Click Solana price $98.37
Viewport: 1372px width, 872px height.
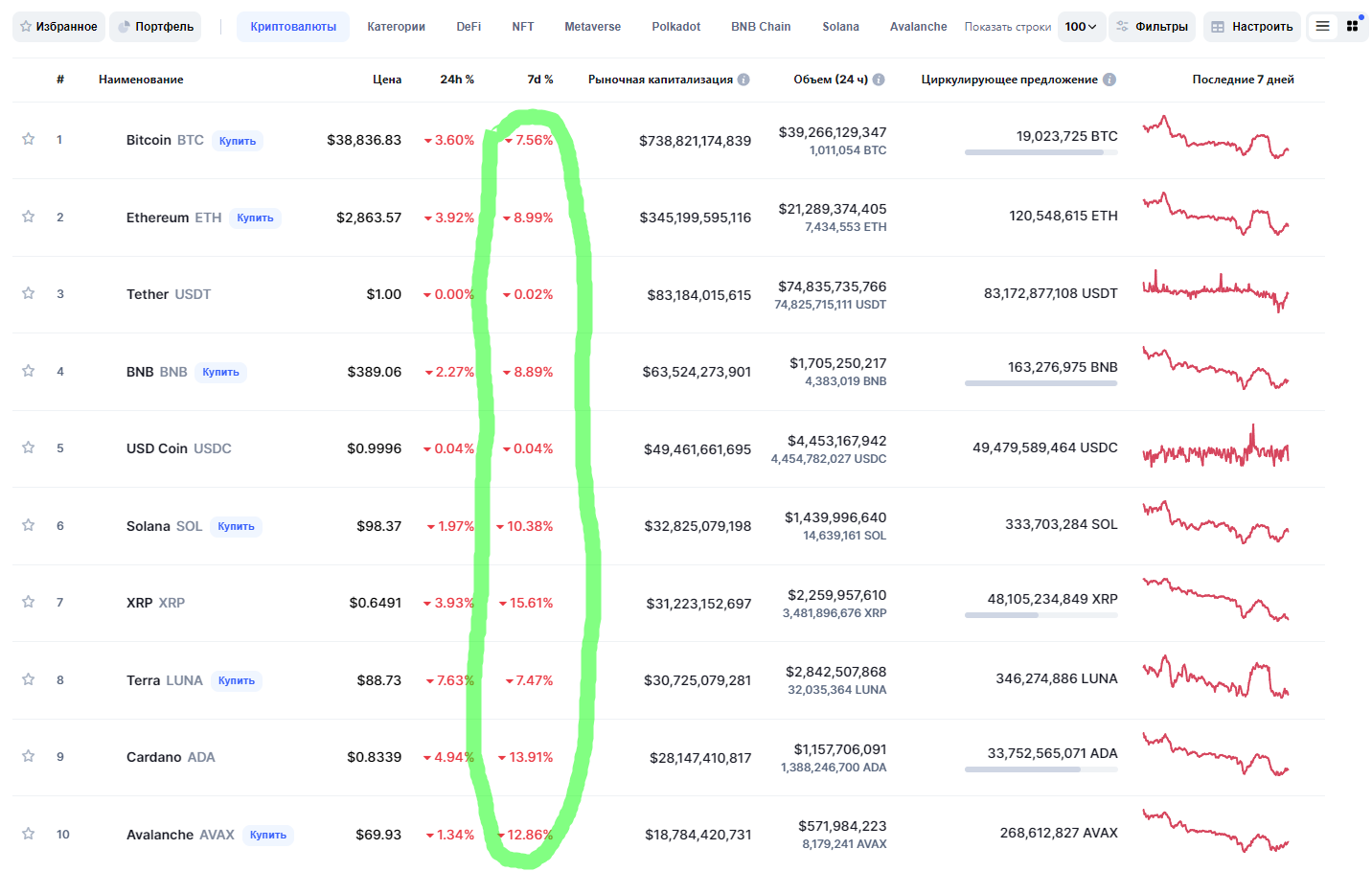378,526
